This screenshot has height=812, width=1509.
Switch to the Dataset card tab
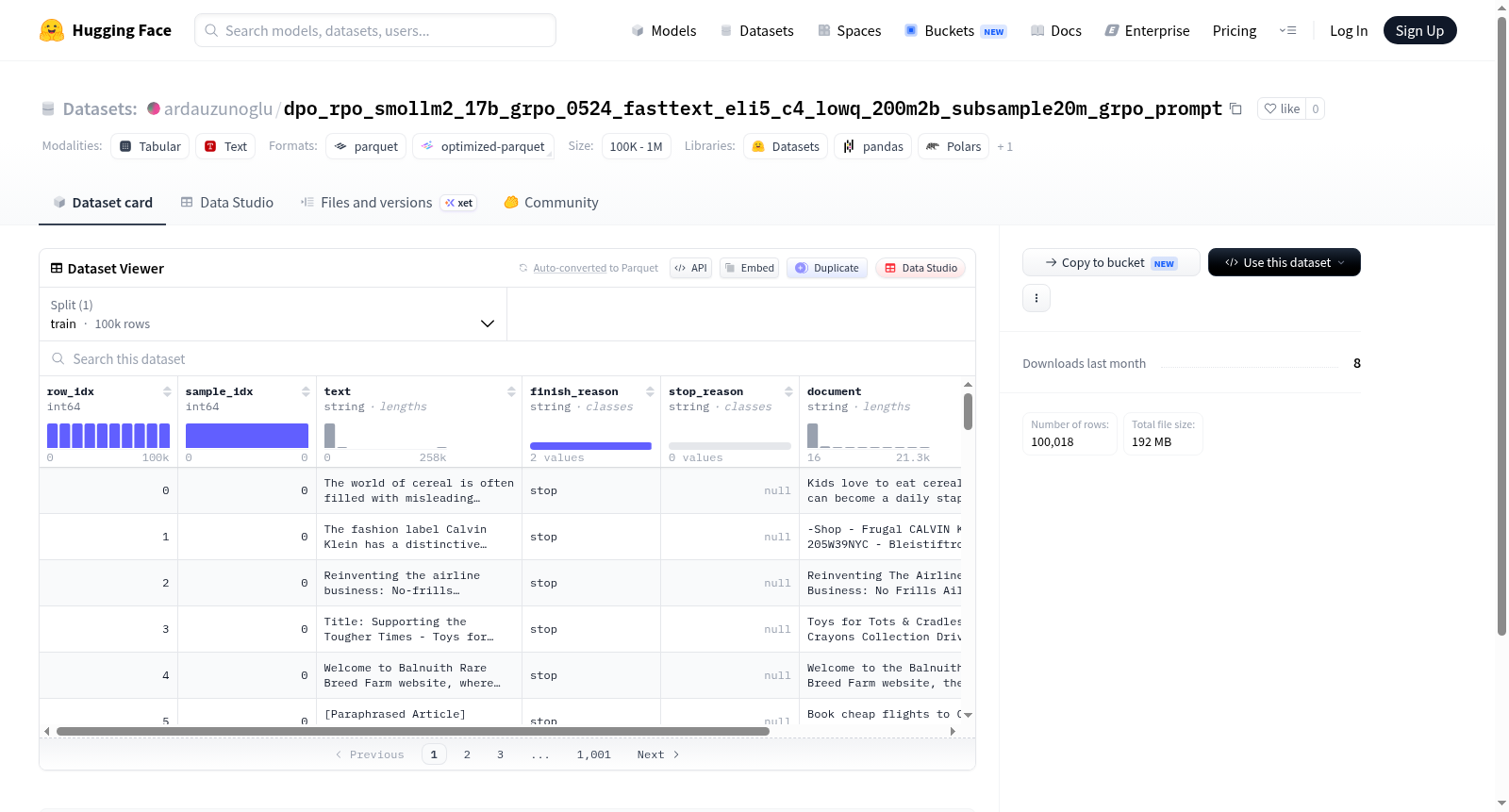click(x=102, y=202)
